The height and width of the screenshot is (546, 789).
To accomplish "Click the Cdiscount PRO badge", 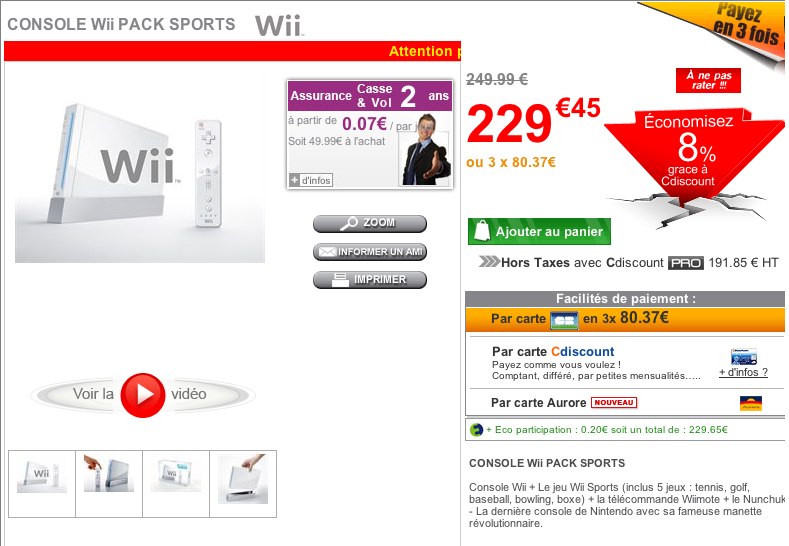I will [685, 263].
